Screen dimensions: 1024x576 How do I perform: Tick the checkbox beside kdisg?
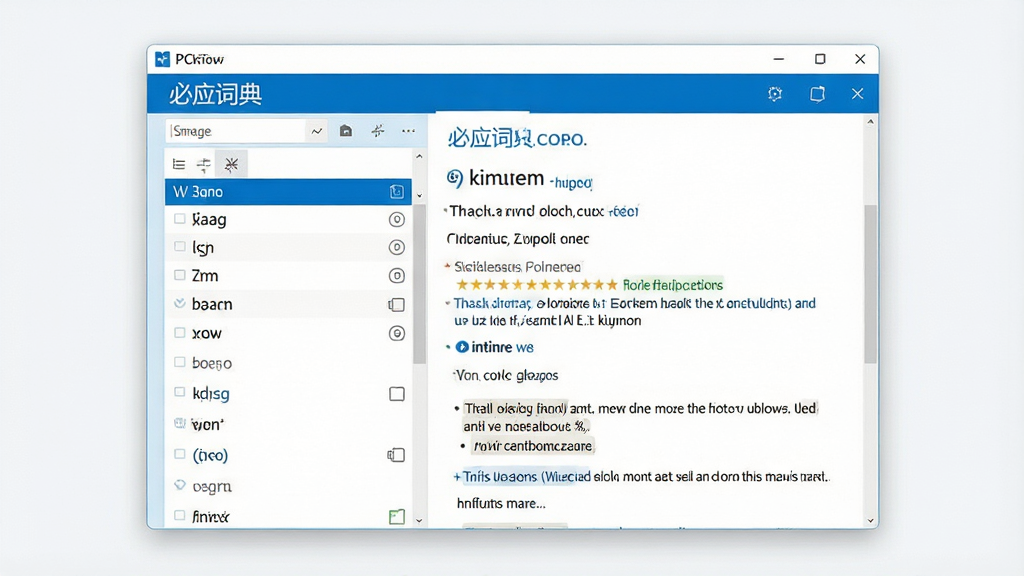click(180, 392)
